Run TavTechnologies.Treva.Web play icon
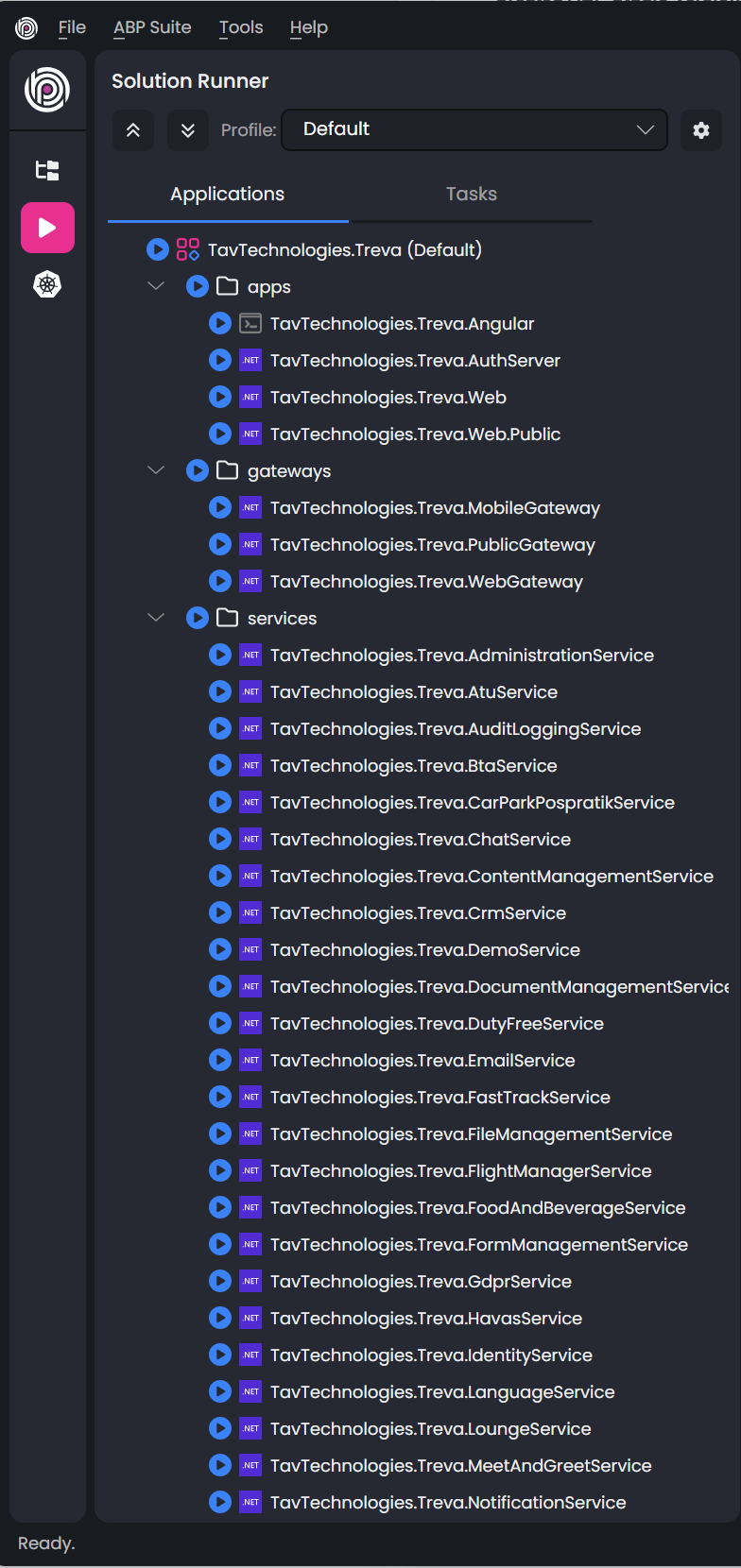Screen dimensions: 741x1568 (220, 397)
